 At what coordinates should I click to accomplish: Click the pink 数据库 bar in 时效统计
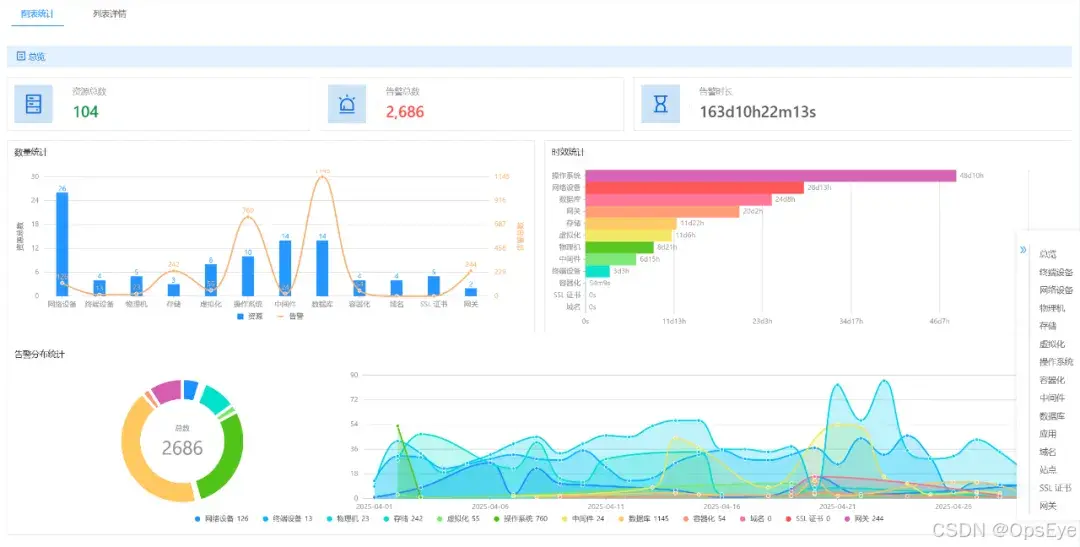678,200
